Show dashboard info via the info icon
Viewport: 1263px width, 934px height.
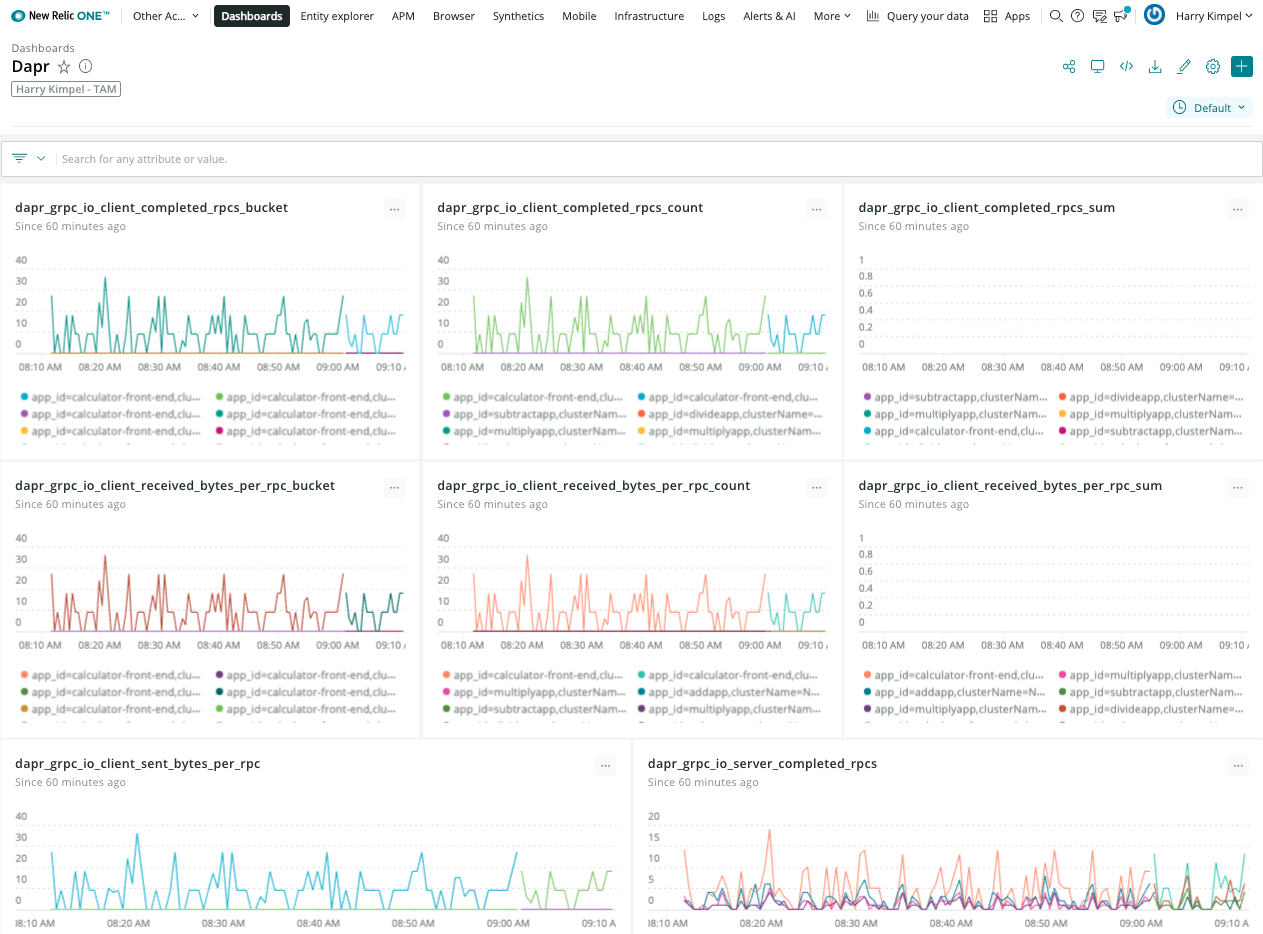coord(85,66)
